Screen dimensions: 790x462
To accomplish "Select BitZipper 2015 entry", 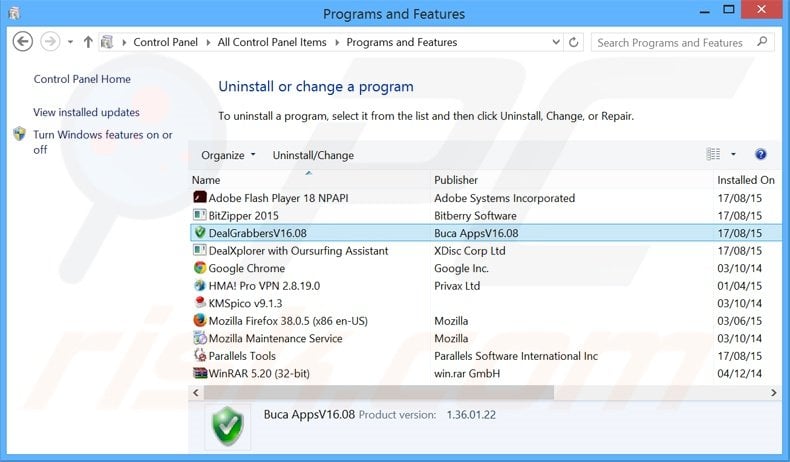I will pos(243,216).
